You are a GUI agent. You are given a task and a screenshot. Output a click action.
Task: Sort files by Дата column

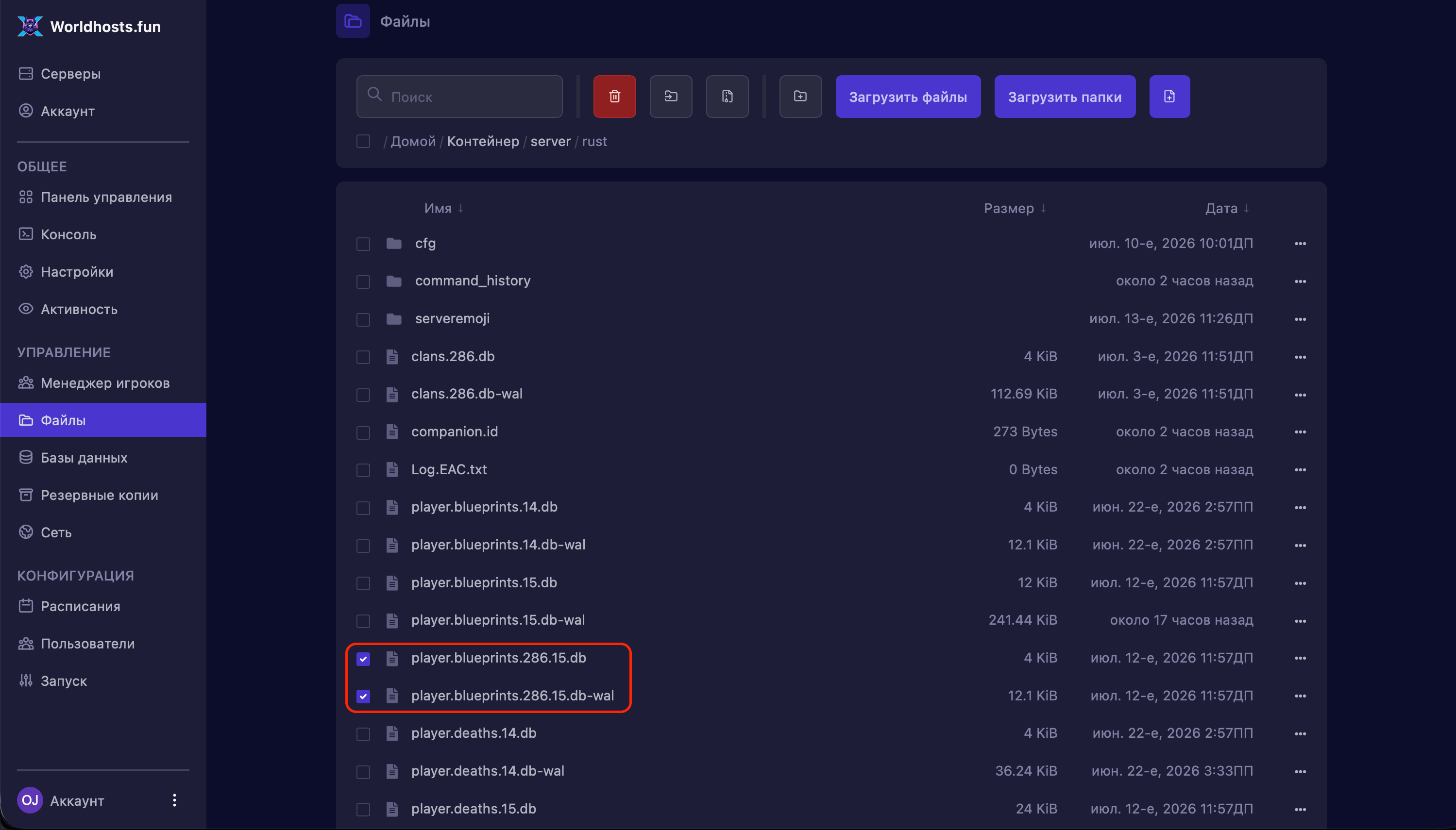(x=1227, y=208)
